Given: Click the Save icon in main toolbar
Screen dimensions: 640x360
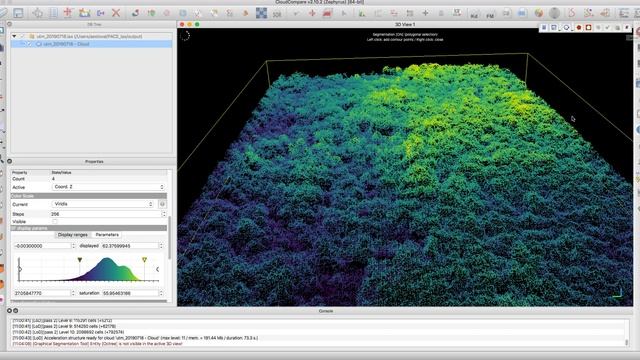Looking at the screenshot, I should (18, 13).
